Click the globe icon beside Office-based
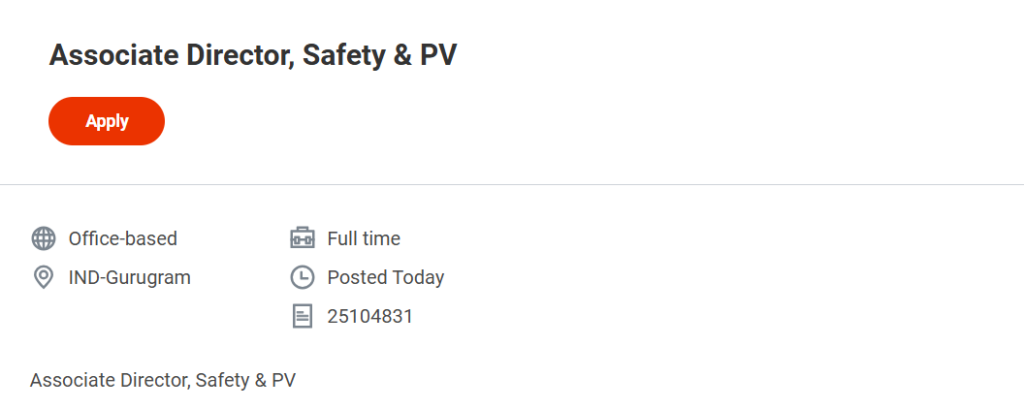 [43, 239]
